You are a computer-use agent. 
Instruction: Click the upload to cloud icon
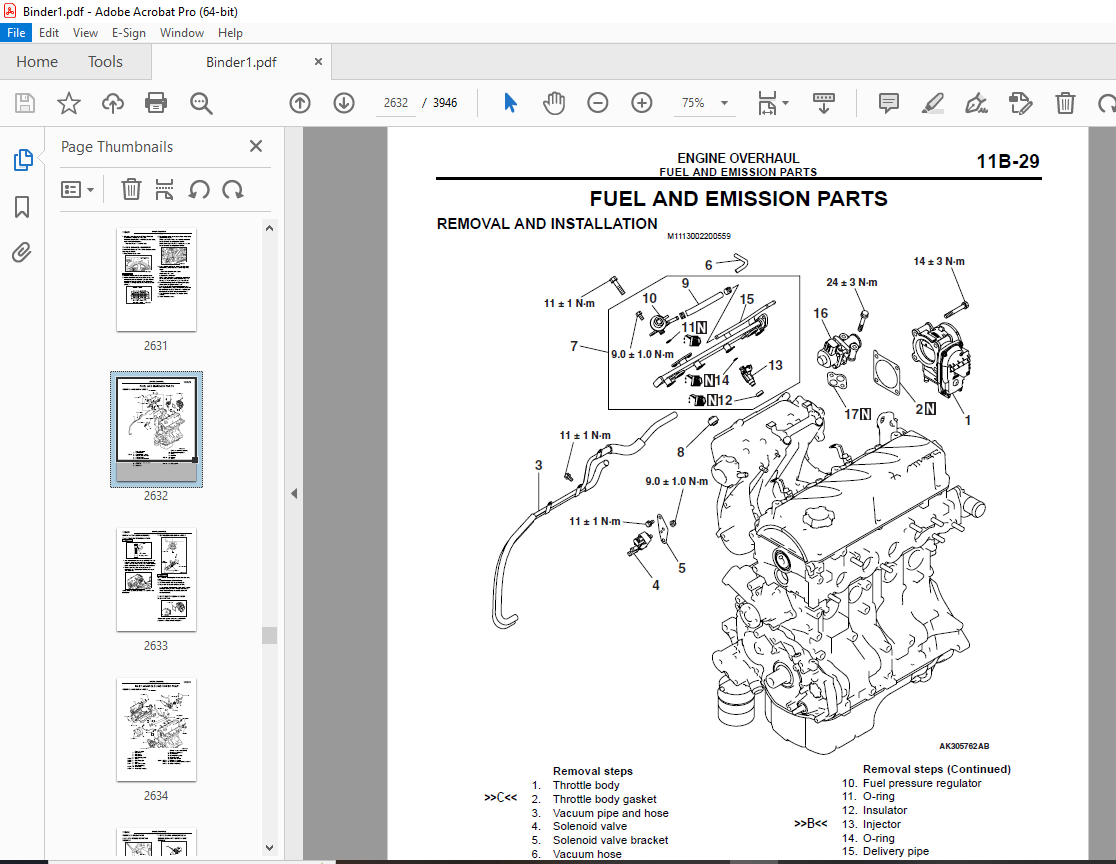point(112,103)
